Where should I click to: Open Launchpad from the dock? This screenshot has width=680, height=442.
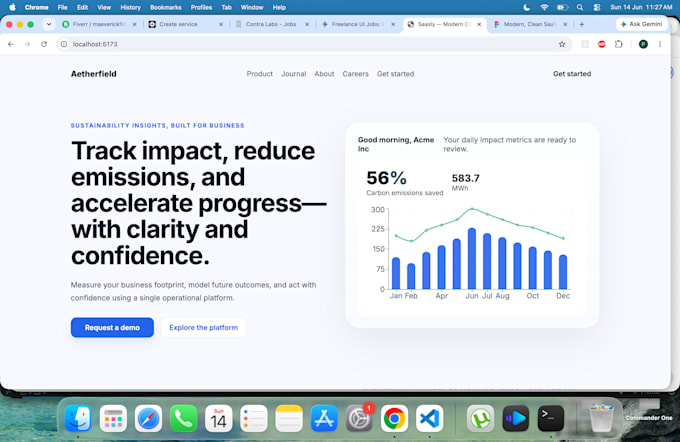[113, 419]
